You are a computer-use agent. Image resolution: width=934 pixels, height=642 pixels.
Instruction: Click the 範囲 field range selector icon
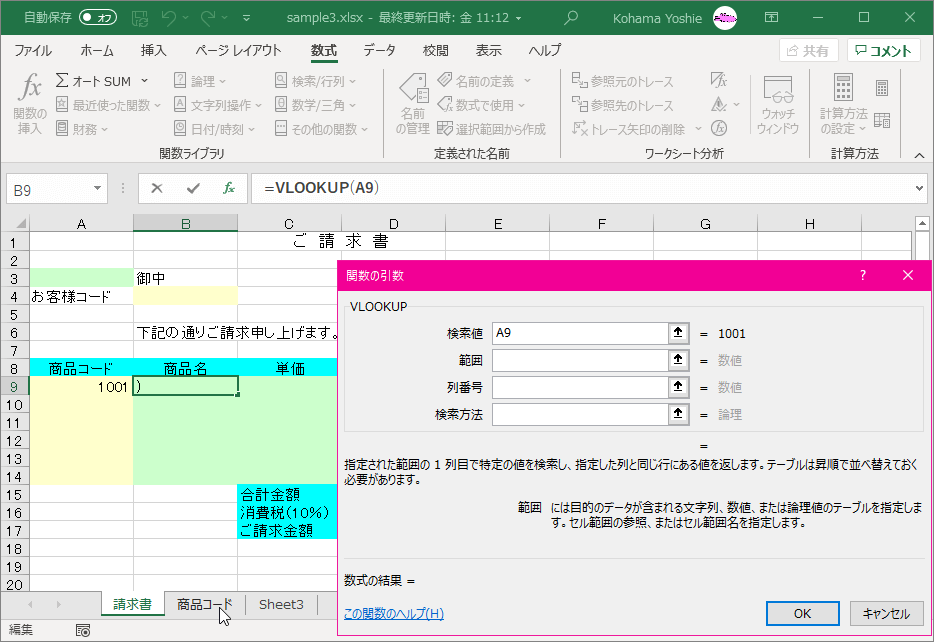(679, 361)
